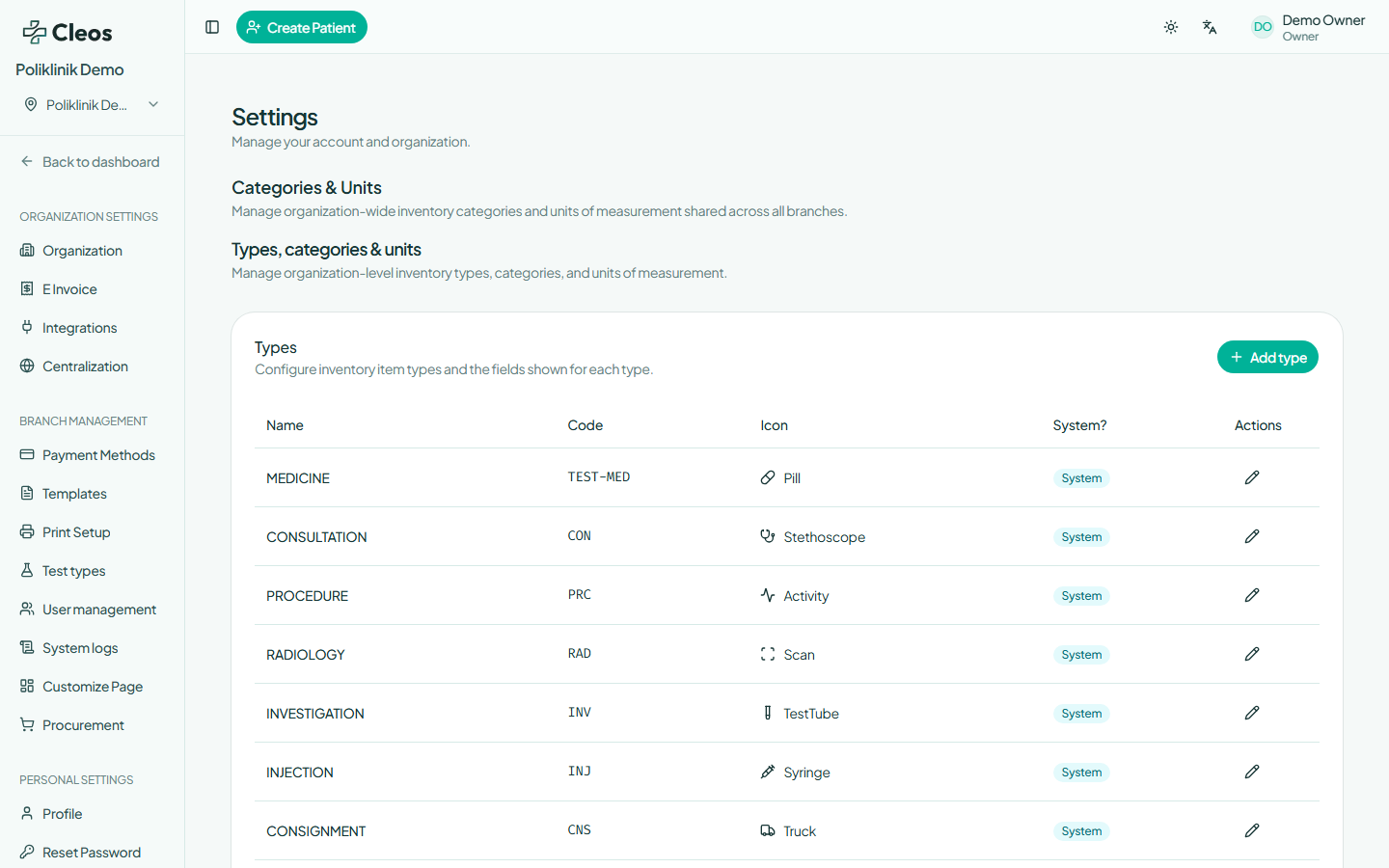
Task: Click the Activity icon in PROCEDURE row
Action: [x=768, y=595]
